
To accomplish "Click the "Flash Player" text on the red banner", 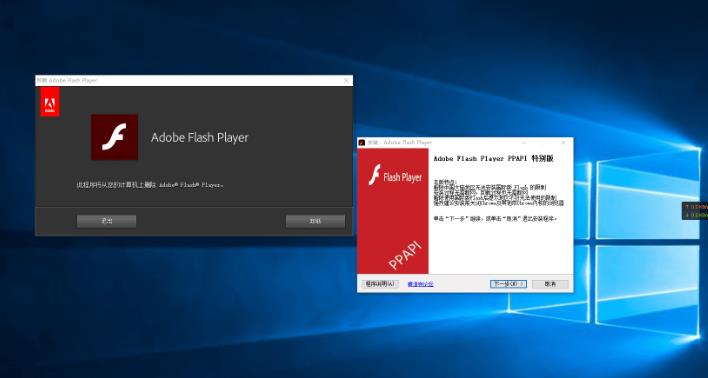I will point(402,177).
